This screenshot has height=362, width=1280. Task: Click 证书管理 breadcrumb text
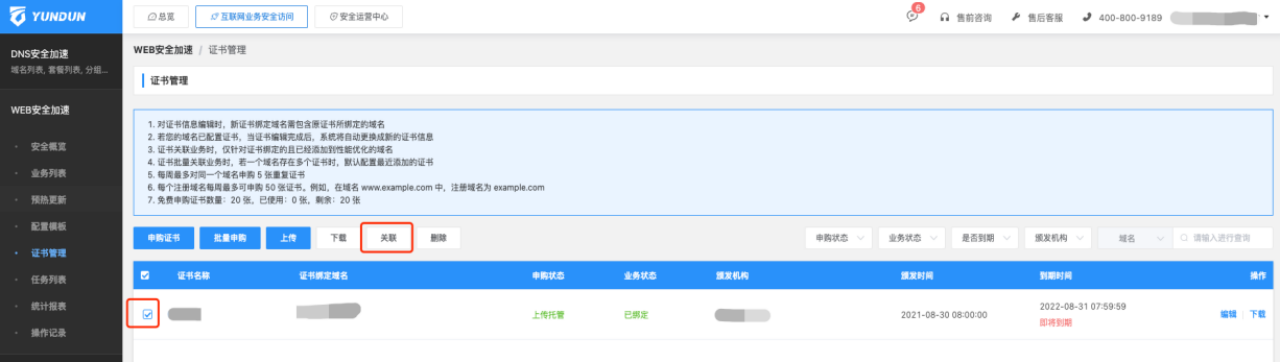(228, 49)
